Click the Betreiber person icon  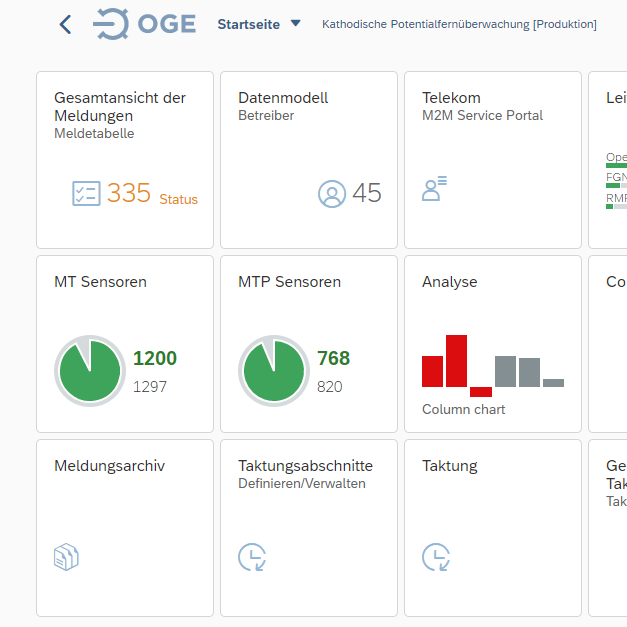(332, 194)
